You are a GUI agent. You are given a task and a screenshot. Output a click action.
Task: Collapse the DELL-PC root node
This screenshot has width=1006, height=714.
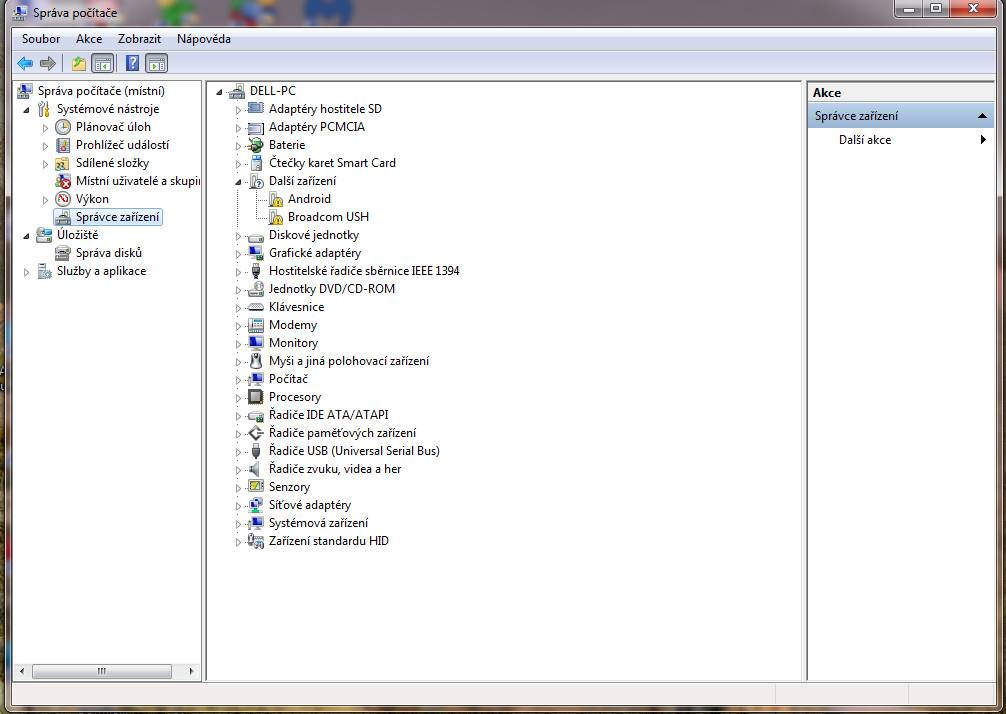pos(219,92)
